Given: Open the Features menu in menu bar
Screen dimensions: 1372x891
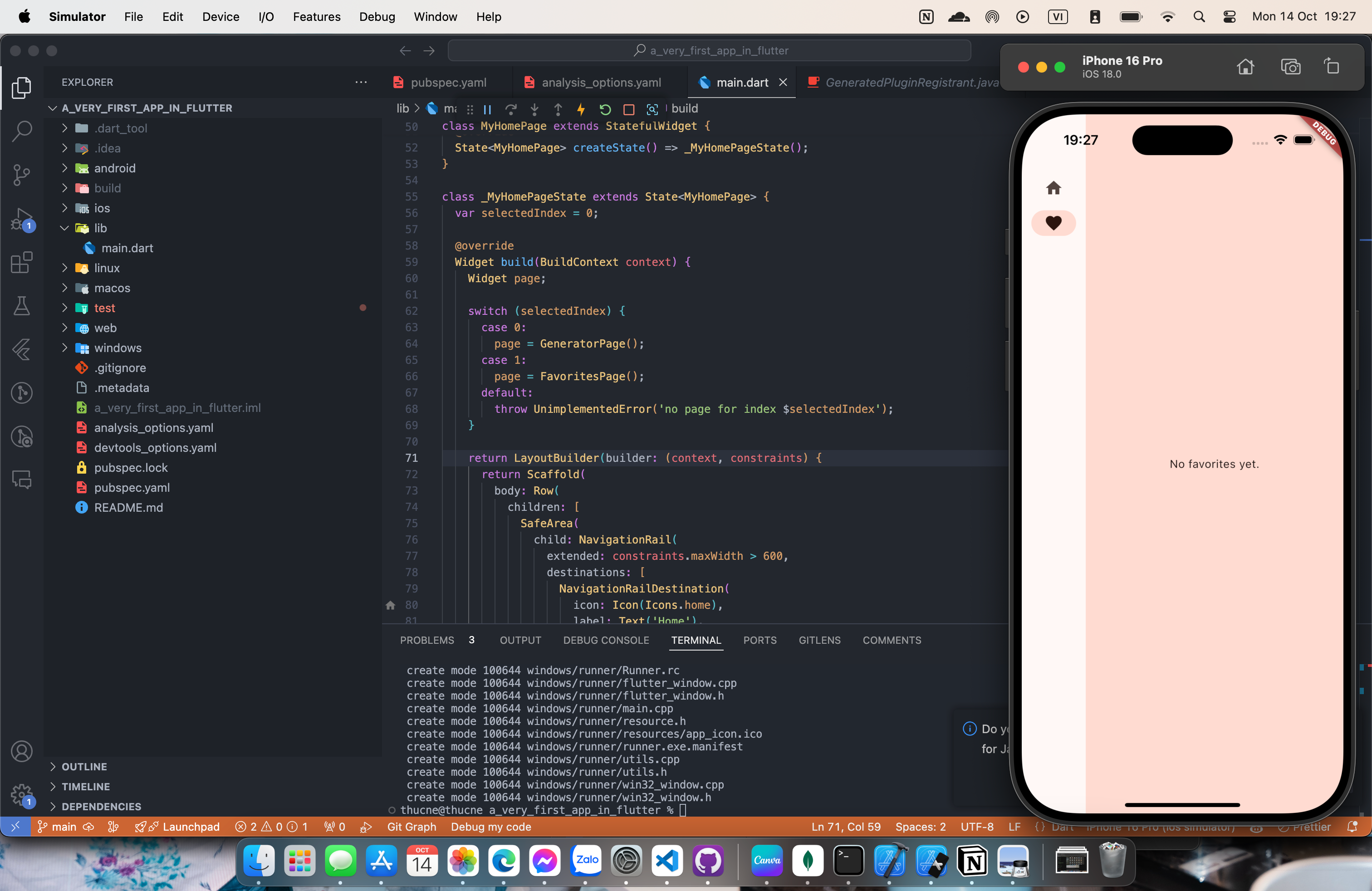Looking at the screenshot, I should click(x=317, y=17).
